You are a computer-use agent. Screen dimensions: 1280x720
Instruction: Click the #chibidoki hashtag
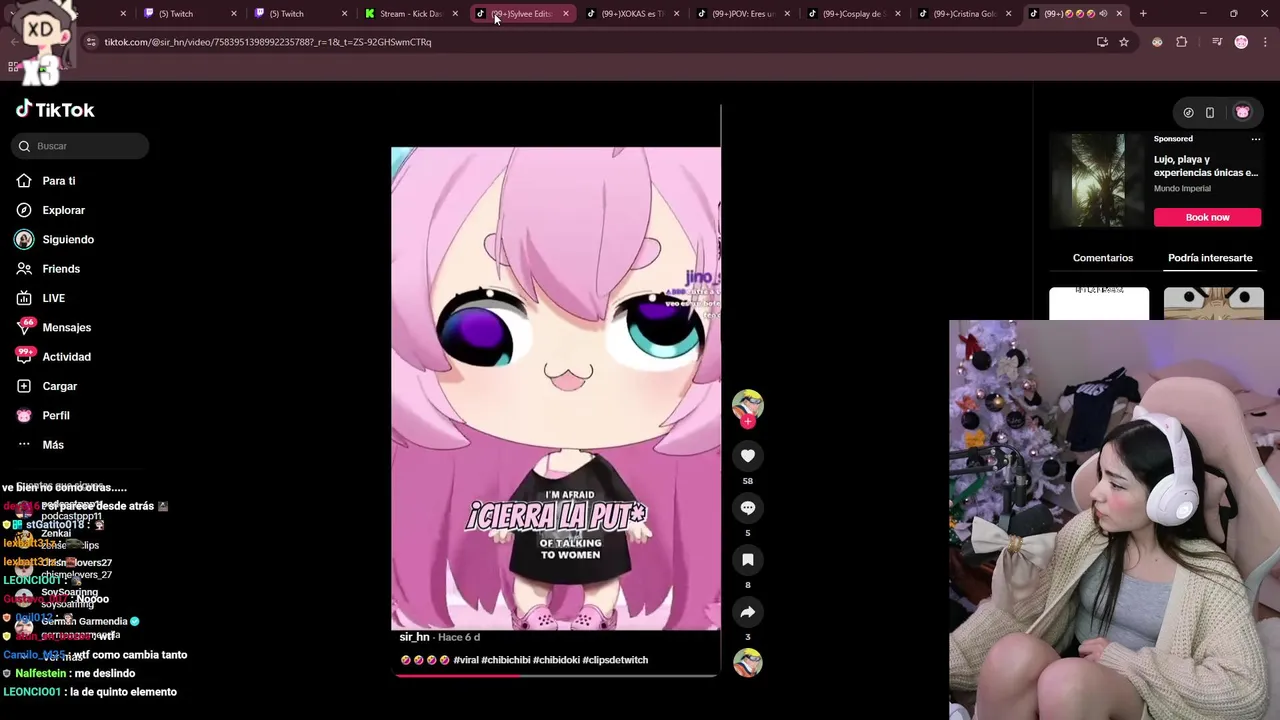click(x=556, y=660)
